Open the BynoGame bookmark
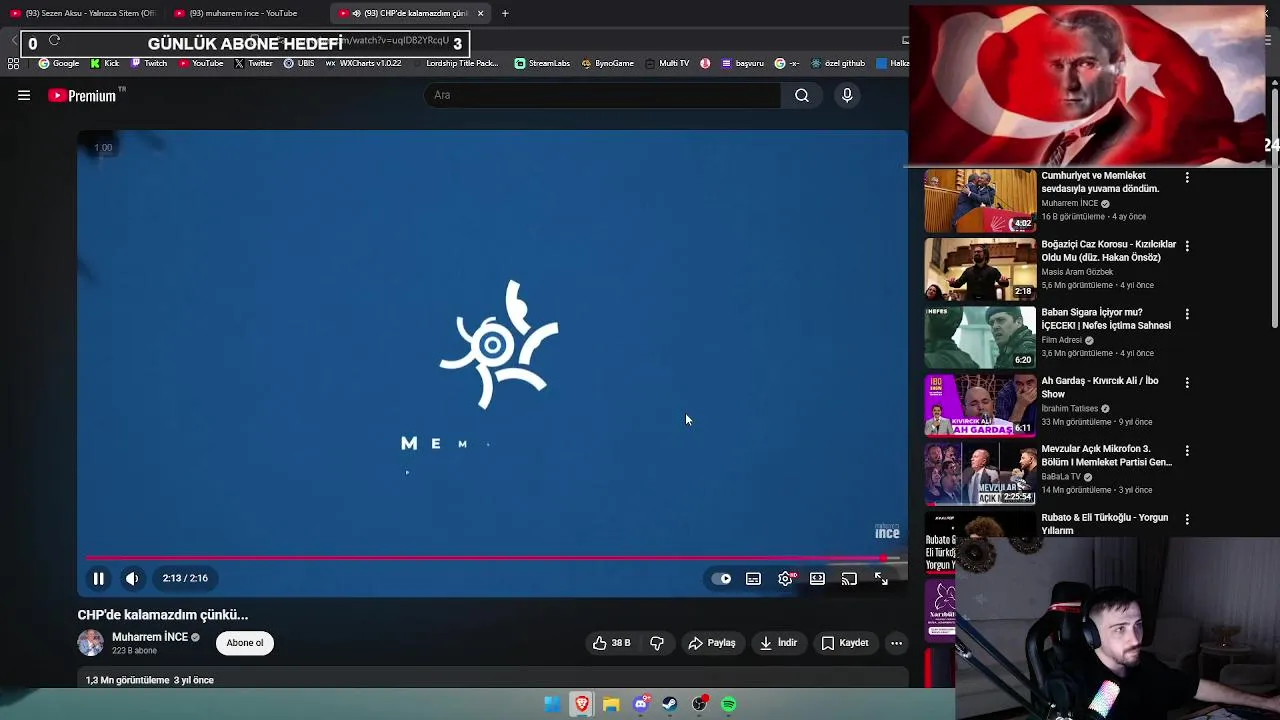1280x720 pixels. (x=607, y=63)
